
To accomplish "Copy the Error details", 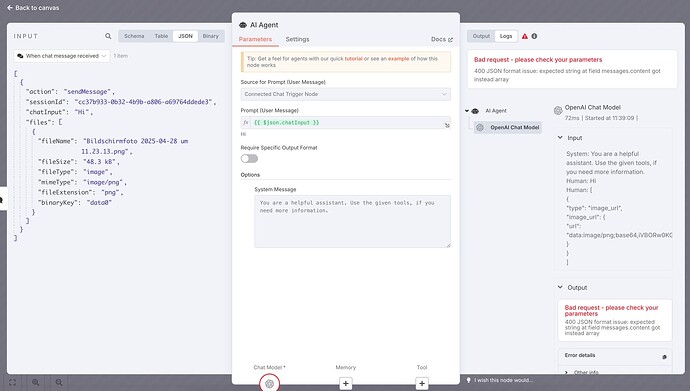I will pyautogui.click(x=664, y=357).
